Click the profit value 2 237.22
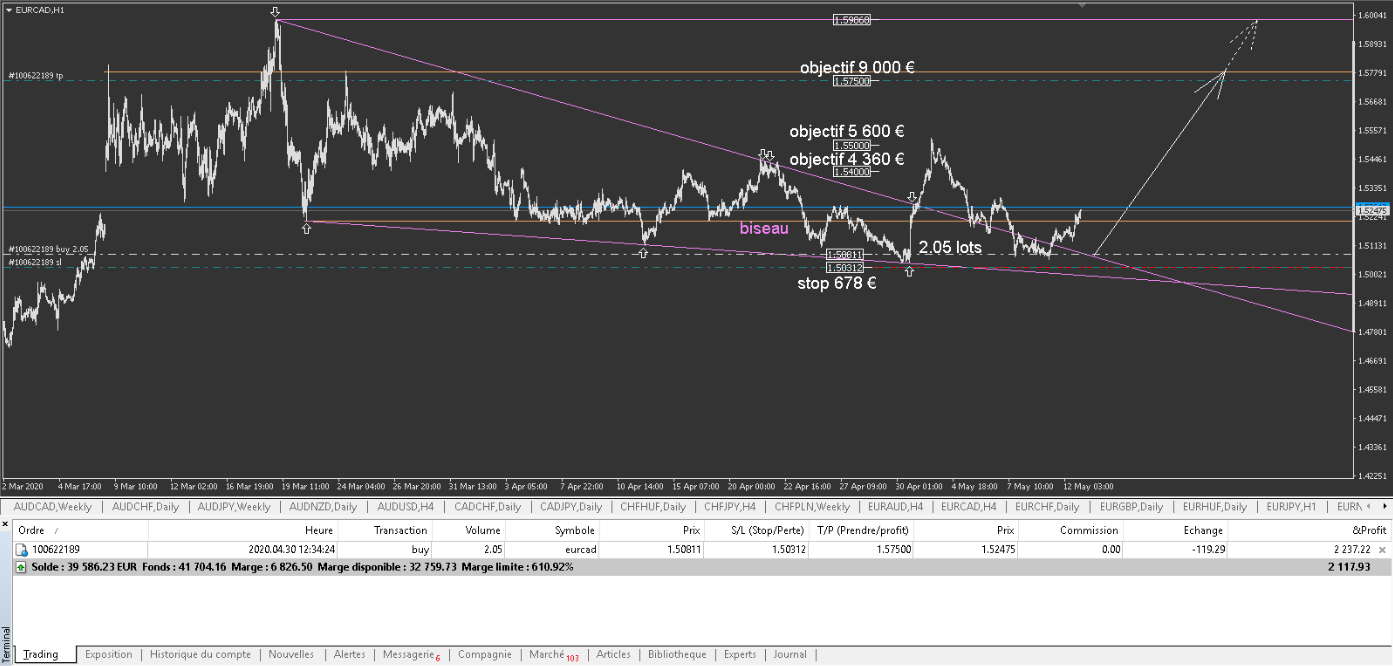This screenshot has height=666, width=1393. pyautogui.click(x=1350, y=550)
